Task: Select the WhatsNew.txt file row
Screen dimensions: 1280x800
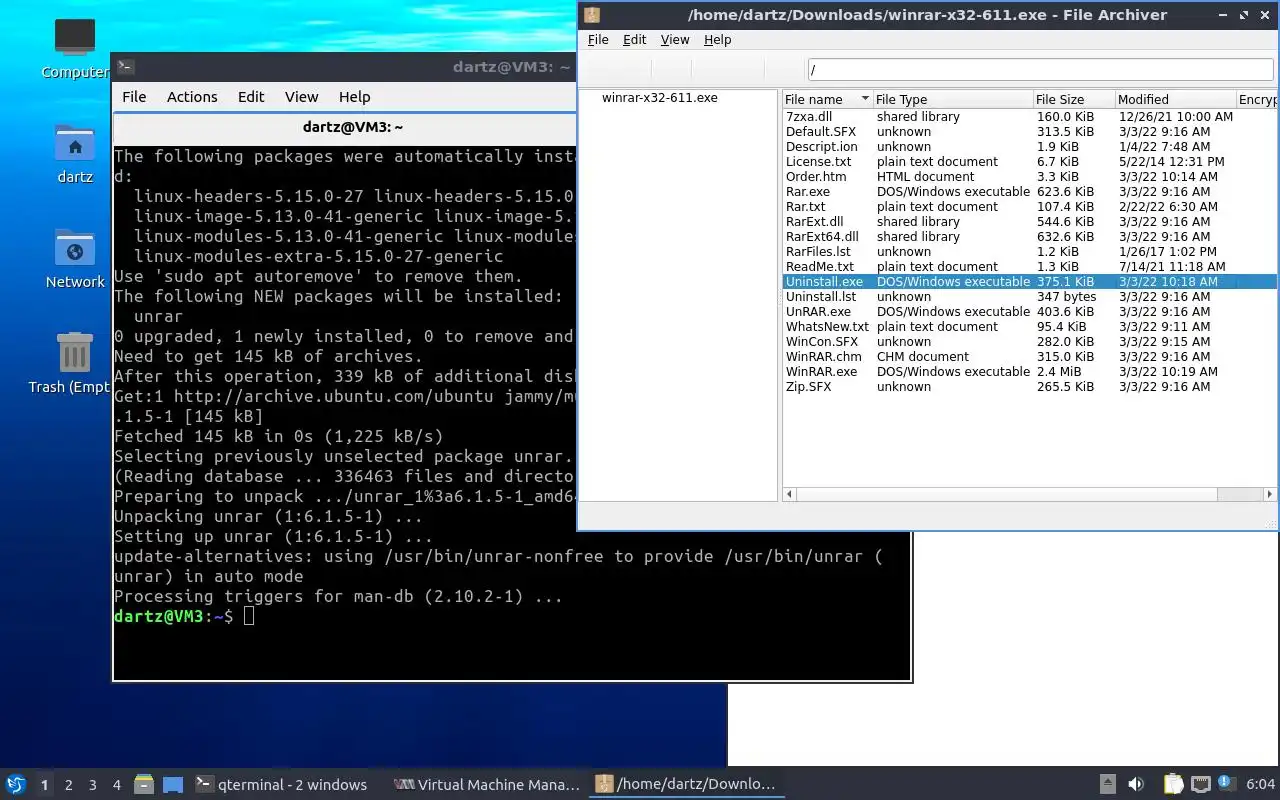Action: point(1030,327)
